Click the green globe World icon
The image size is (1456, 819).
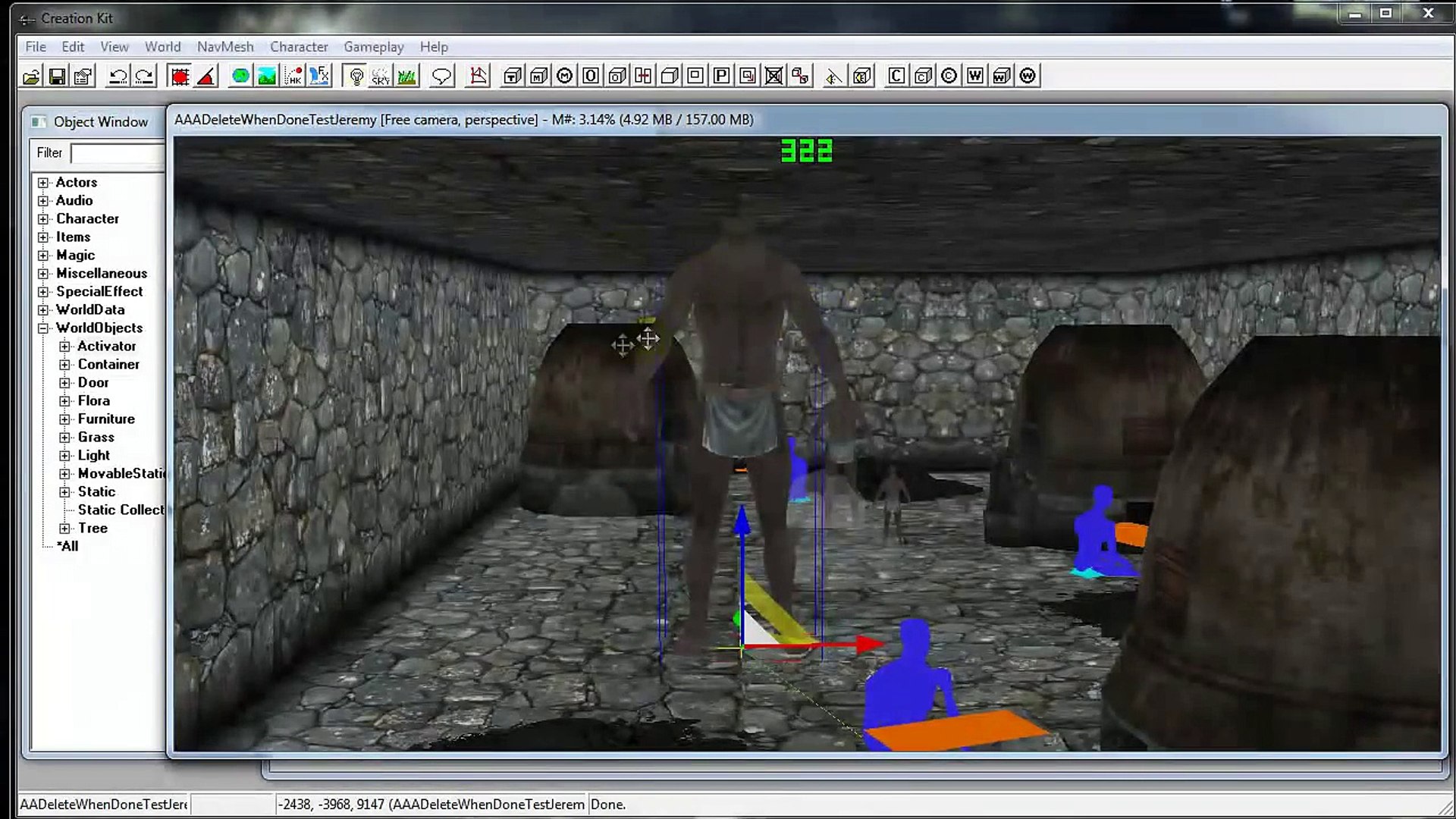point(240,76)
